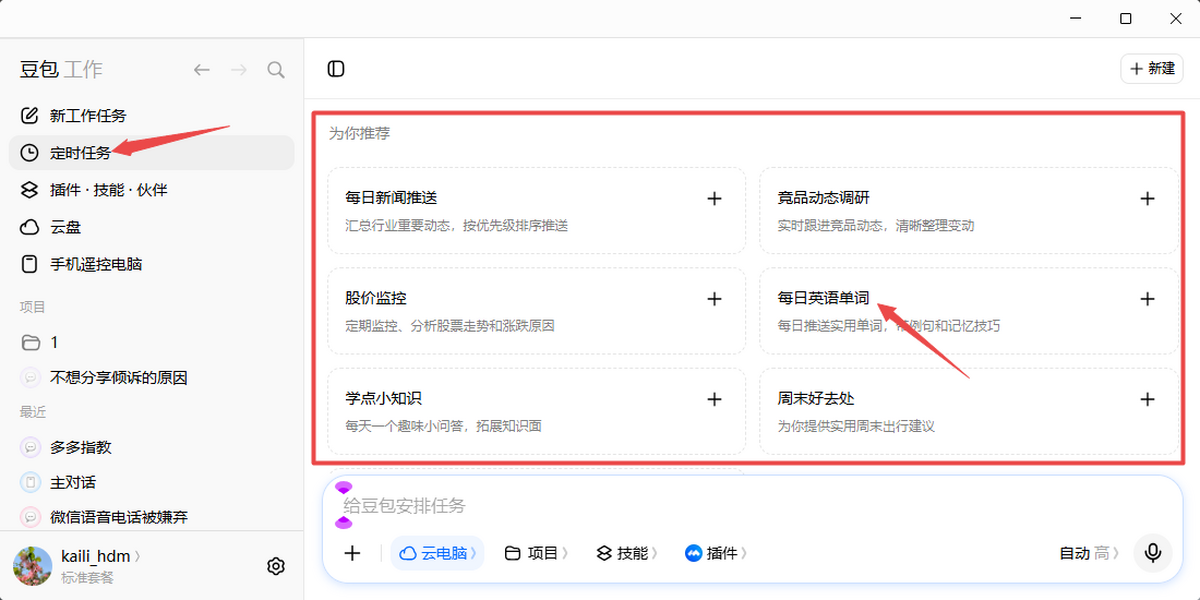
Task: Add the 竞品动态调研 task with plus
Action: click(1147, 199)
